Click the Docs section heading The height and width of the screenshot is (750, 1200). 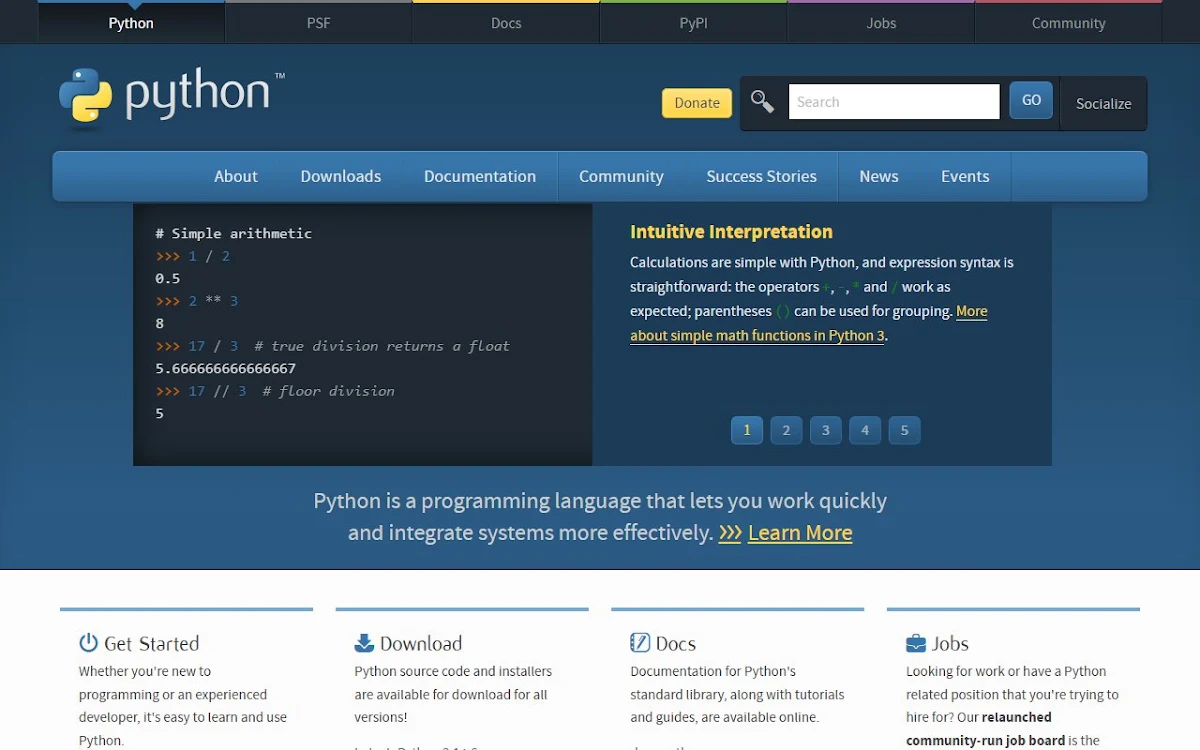[x=676, y=644]
